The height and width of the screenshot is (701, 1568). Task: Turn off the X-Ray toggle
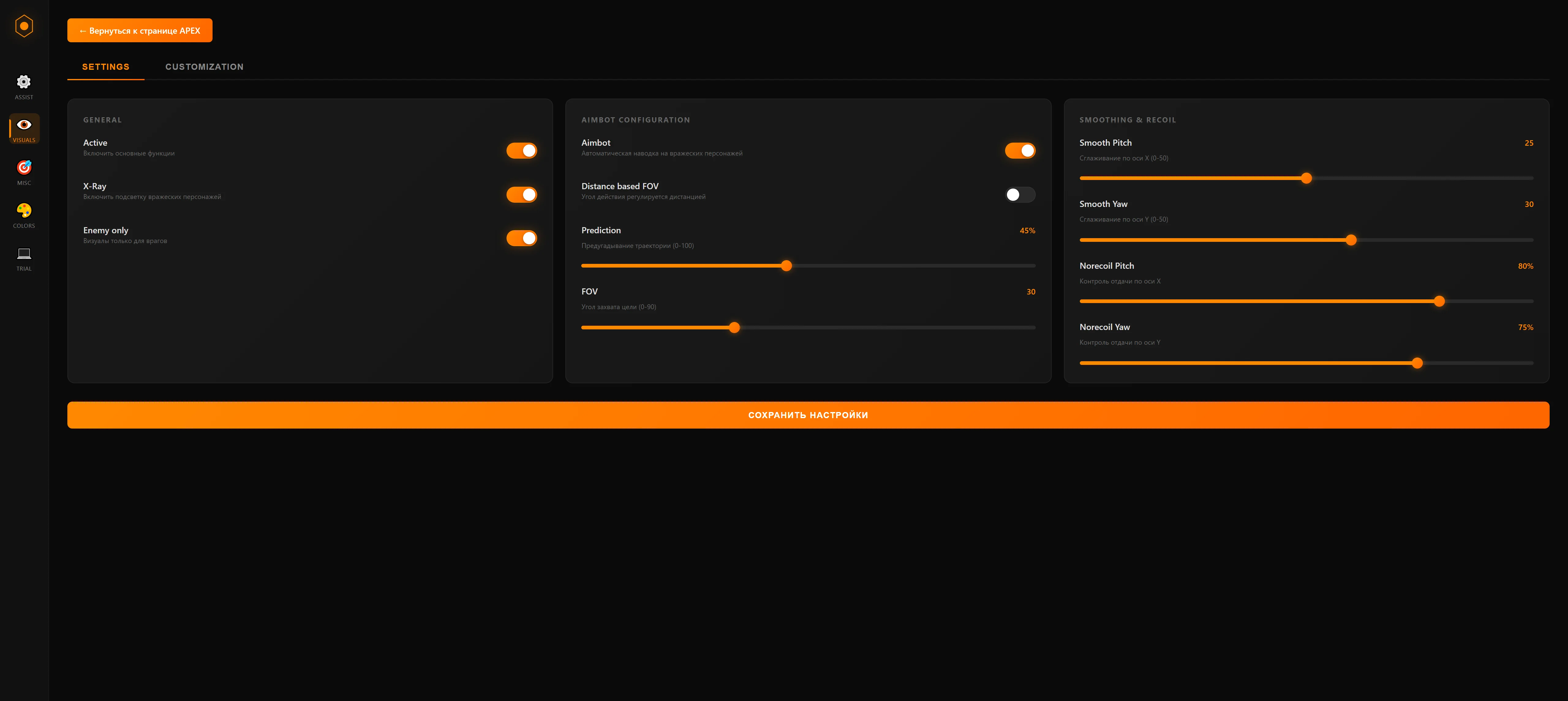coord(521,195)
